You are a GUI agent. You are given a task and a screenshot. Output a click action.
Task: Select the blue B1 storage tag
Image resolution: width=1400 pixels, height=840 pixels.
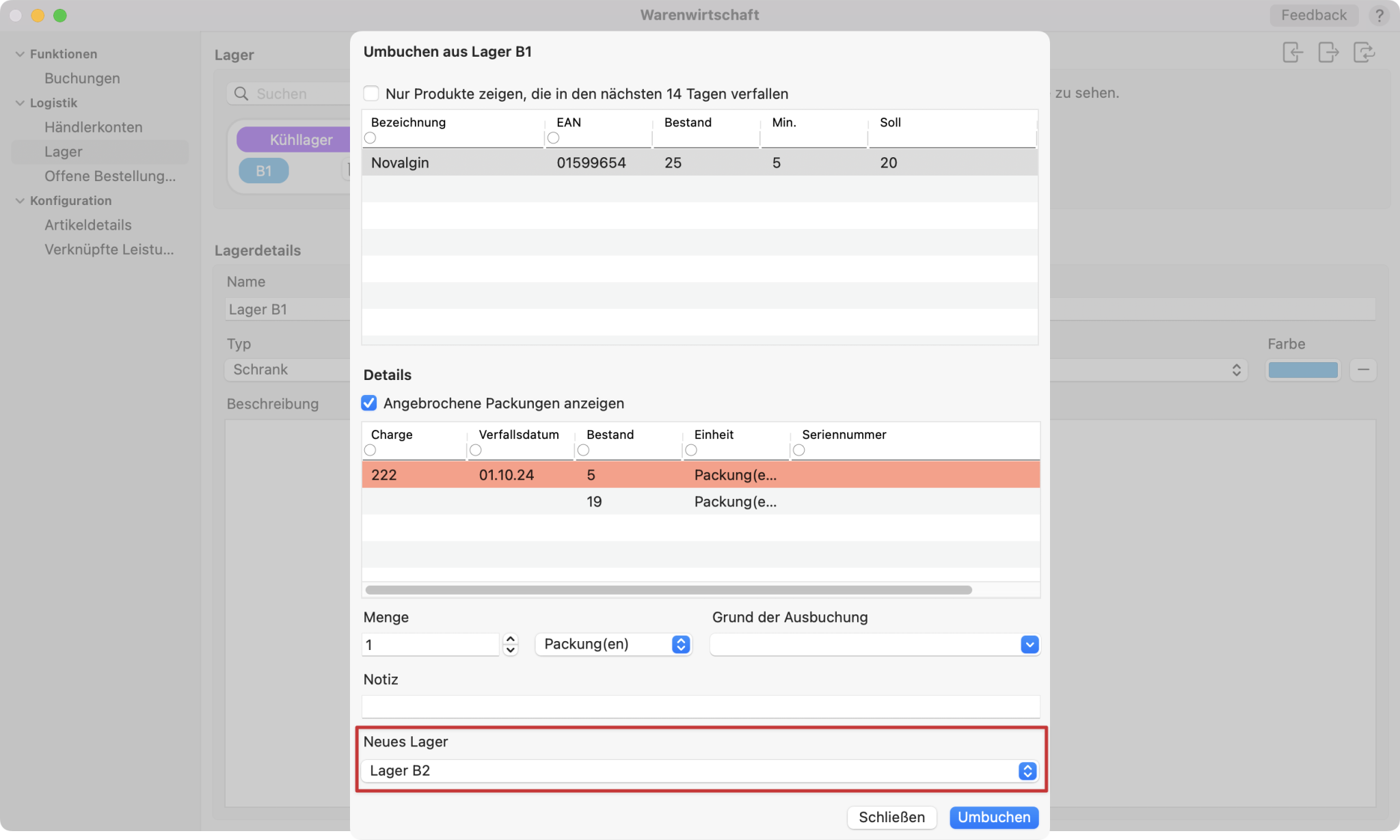(x=264, y=171)
